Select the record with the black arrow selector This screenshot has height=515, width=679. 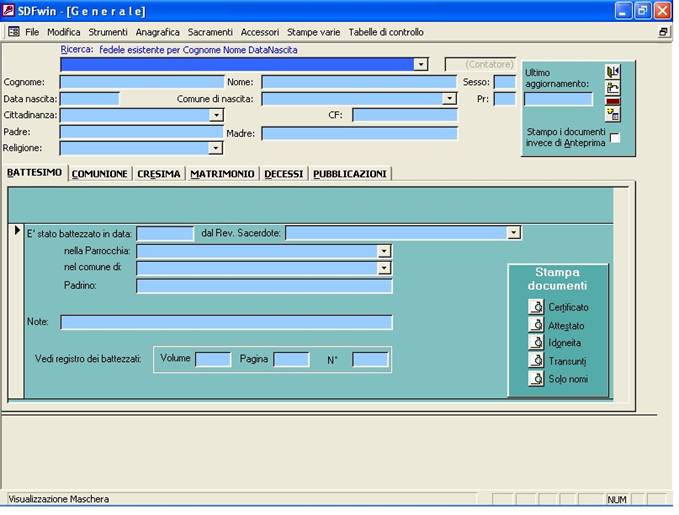pos(17,230)
